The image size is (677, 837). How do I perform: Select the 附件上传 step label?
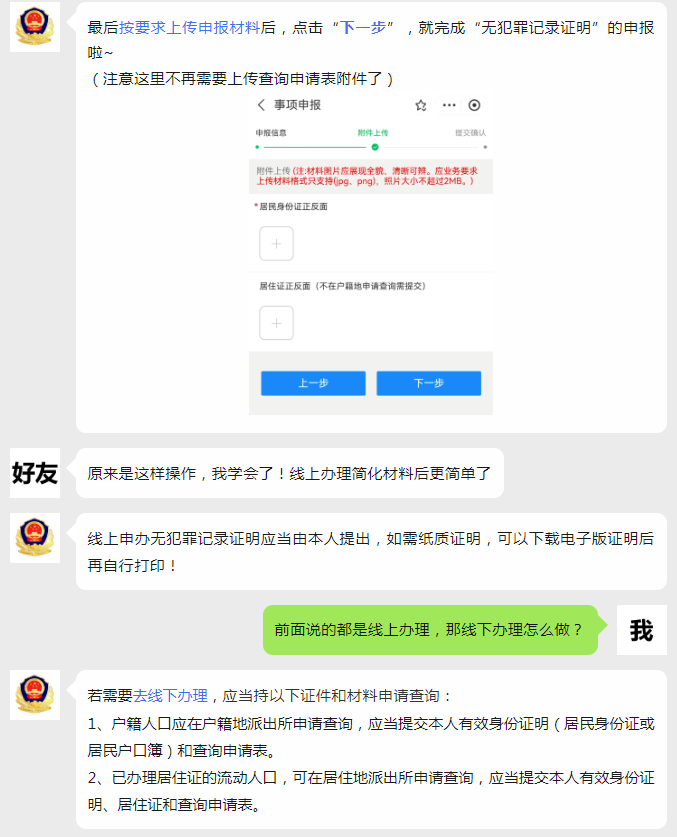click(373, 133)
